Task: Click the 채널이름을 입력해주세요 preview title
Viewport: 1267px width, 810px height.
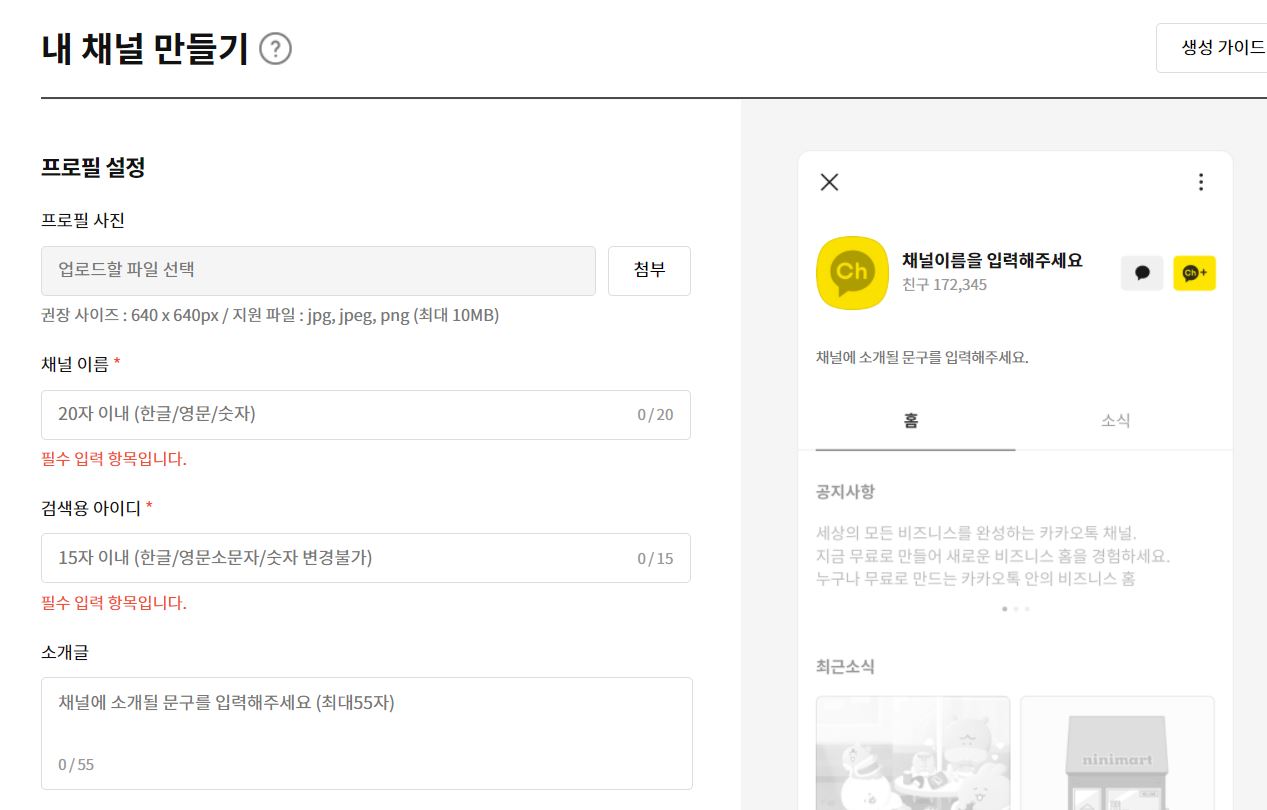Action: (992, 261)
